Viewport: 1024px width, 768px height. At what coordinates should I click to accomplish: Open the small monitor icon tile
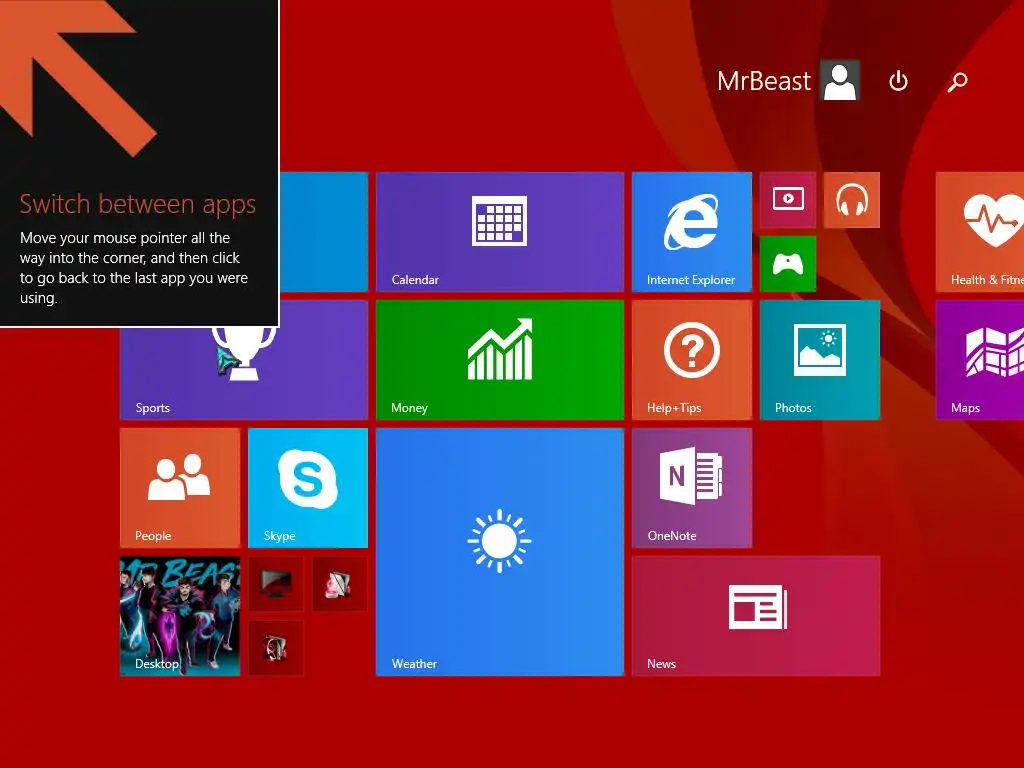pos(276,584)
